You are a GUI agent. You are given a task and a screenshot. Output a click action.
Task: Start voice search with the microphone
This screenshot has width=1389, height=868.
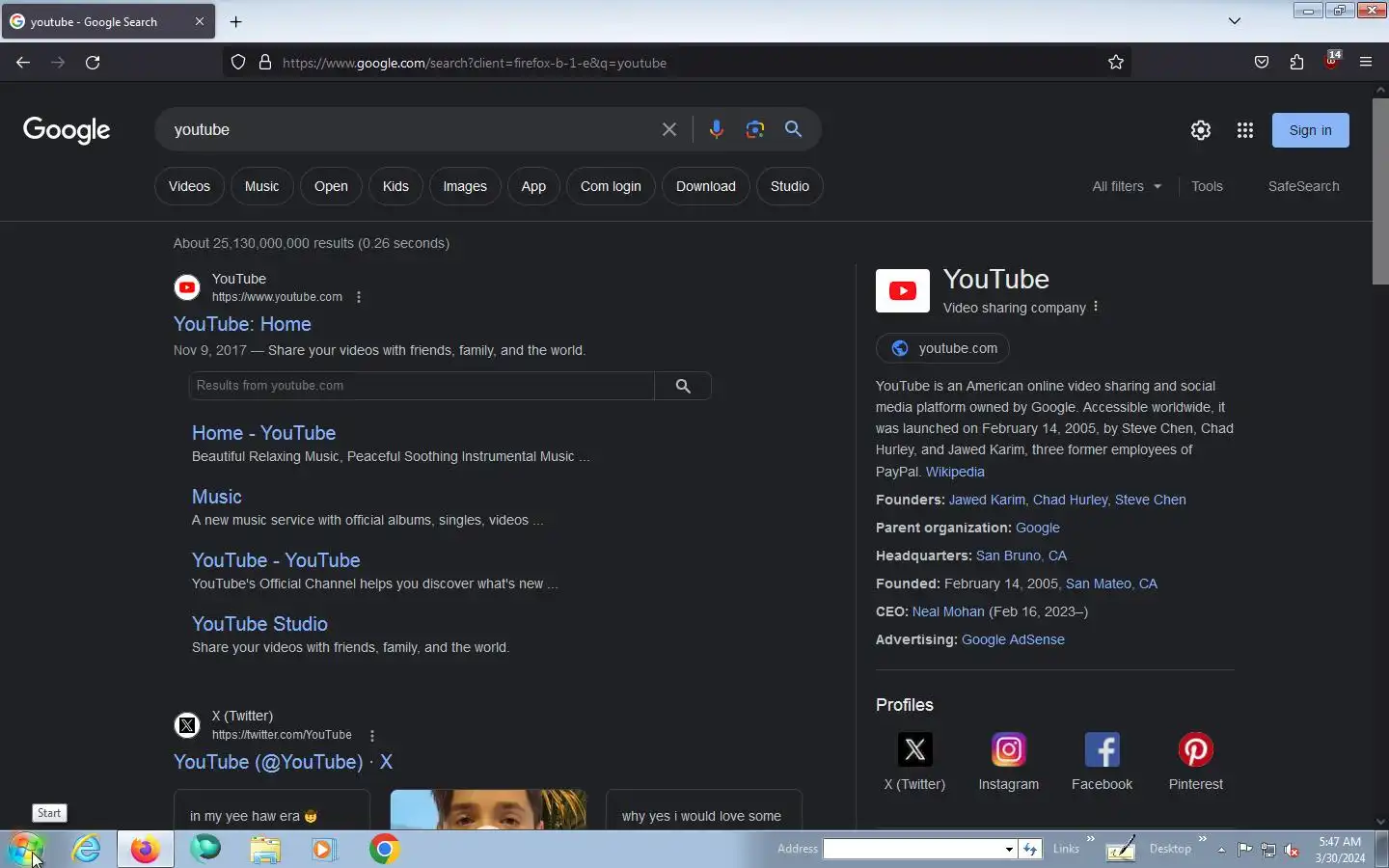coord(716,129)
